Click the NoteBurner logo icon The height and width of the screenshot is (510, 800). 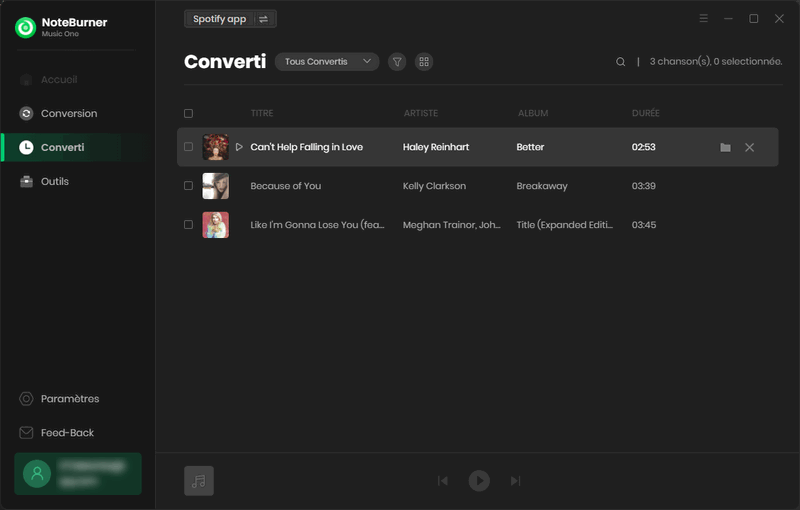click(x=26, y=28)
